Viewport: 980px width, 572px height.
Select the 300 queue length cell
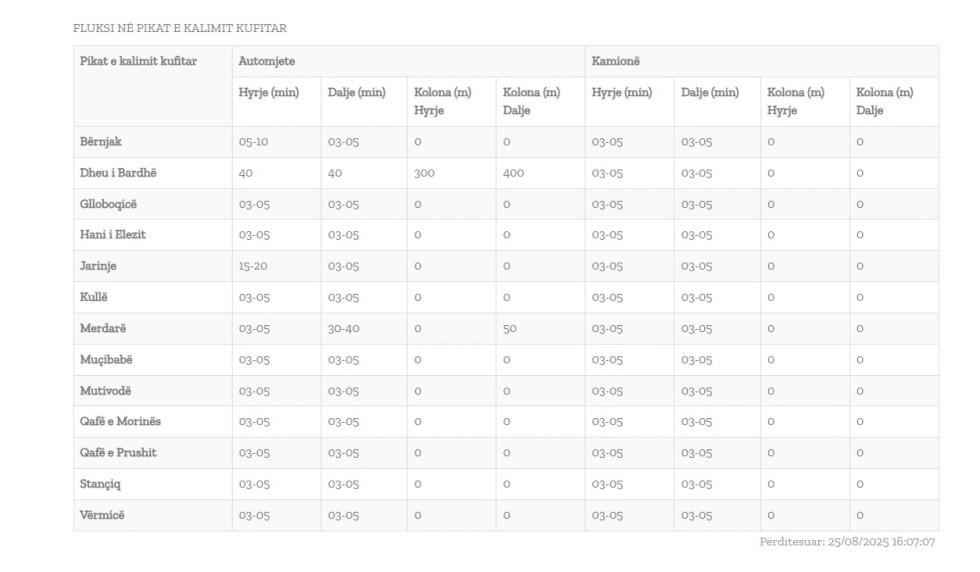424,173
